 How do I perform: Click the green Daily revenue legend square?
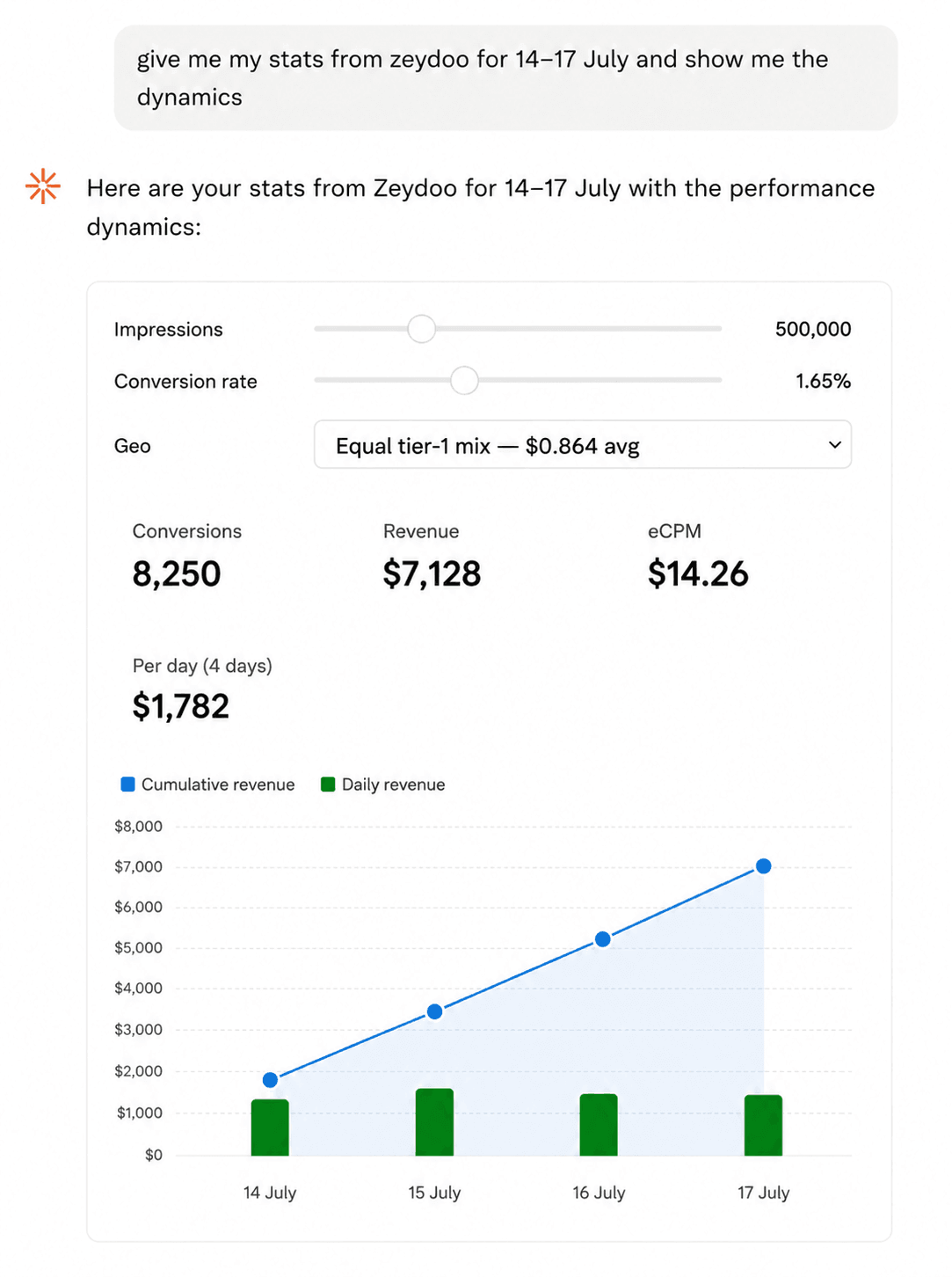328,784
